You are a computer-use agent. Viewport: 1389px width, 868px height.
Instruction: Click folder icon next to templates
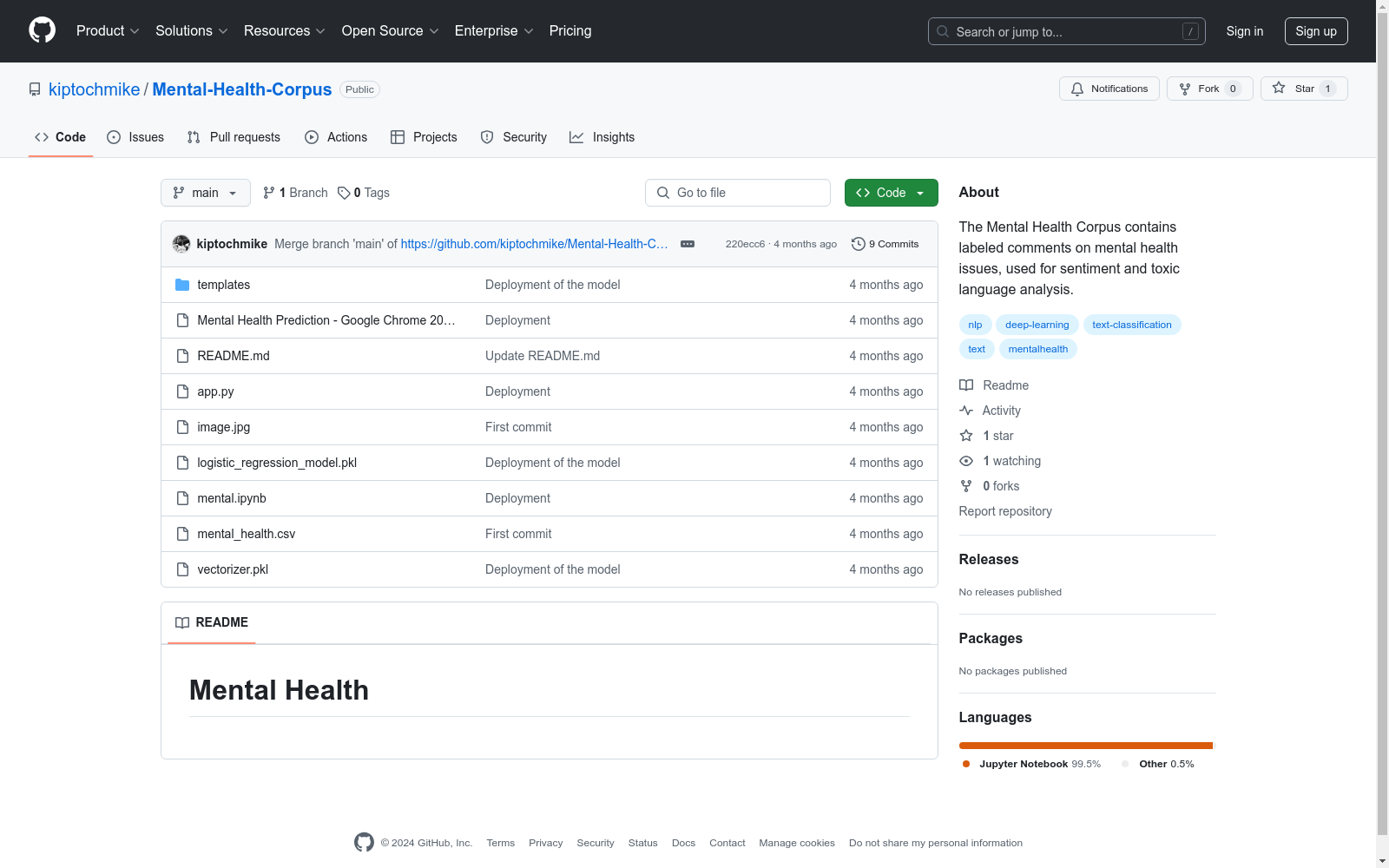(x=182, y=285)
